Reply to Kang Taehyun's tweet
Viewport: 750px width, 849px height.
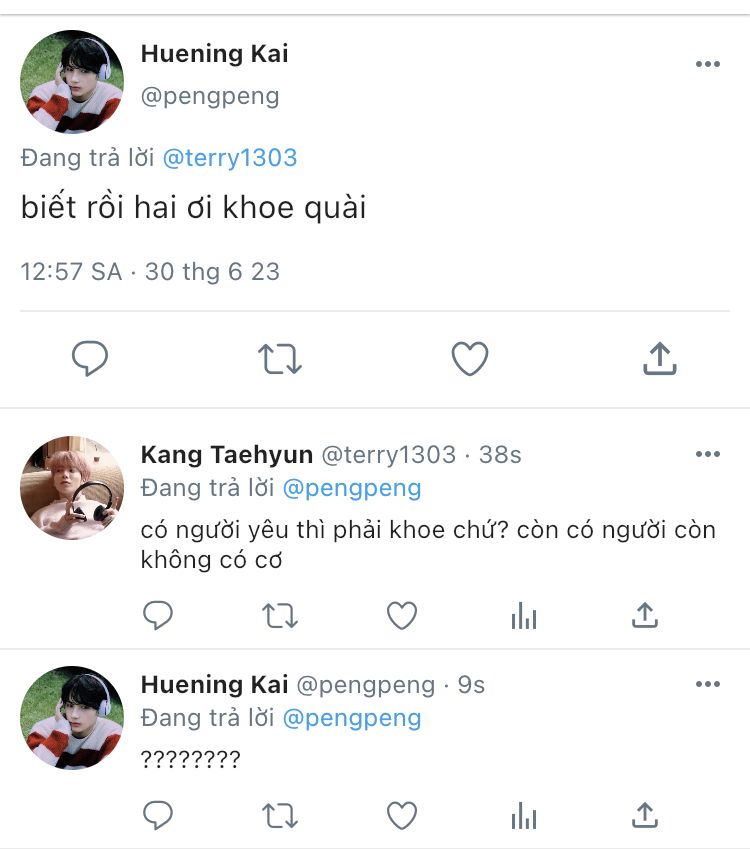(x=158, y=616)
